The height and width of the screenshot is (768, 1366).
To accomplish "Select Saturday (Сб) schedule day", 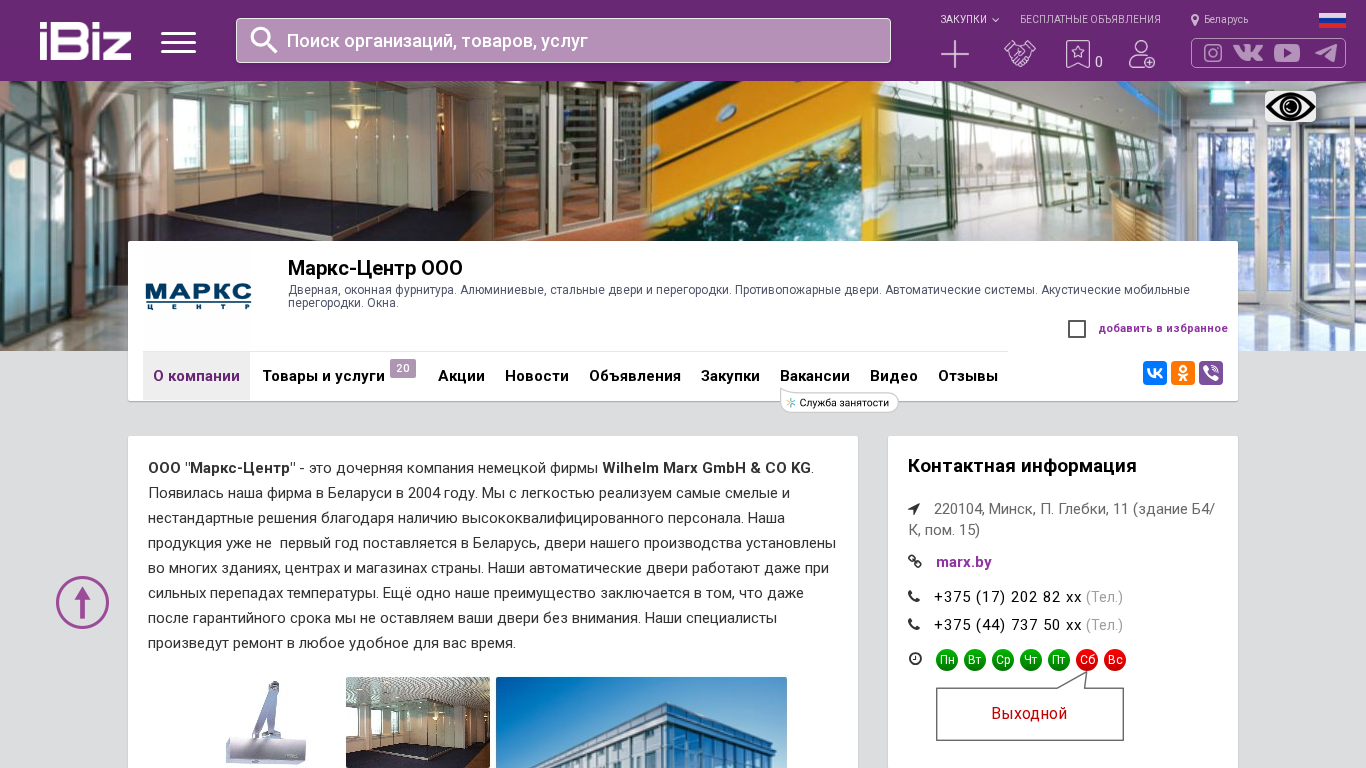I will coord(1087,660).
